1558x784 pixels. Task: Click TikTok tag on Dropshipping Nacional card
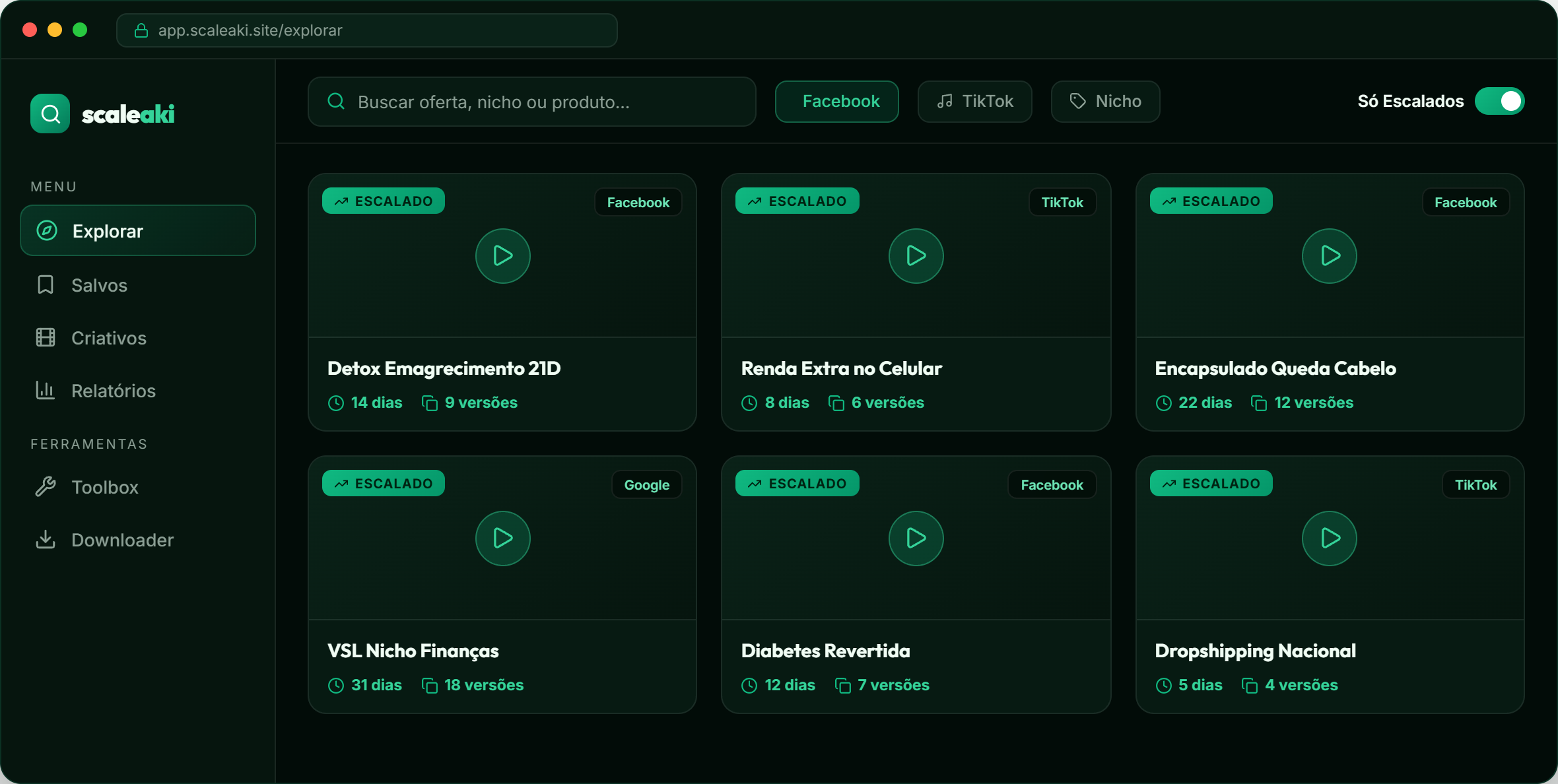click(x=1476, y=485)
